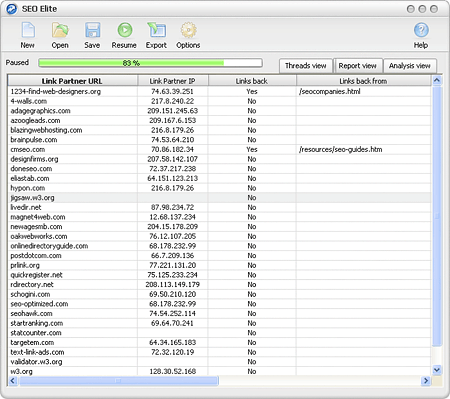Click IP address 208.113.149.179

pyautogui.click(x=173, y=285)
